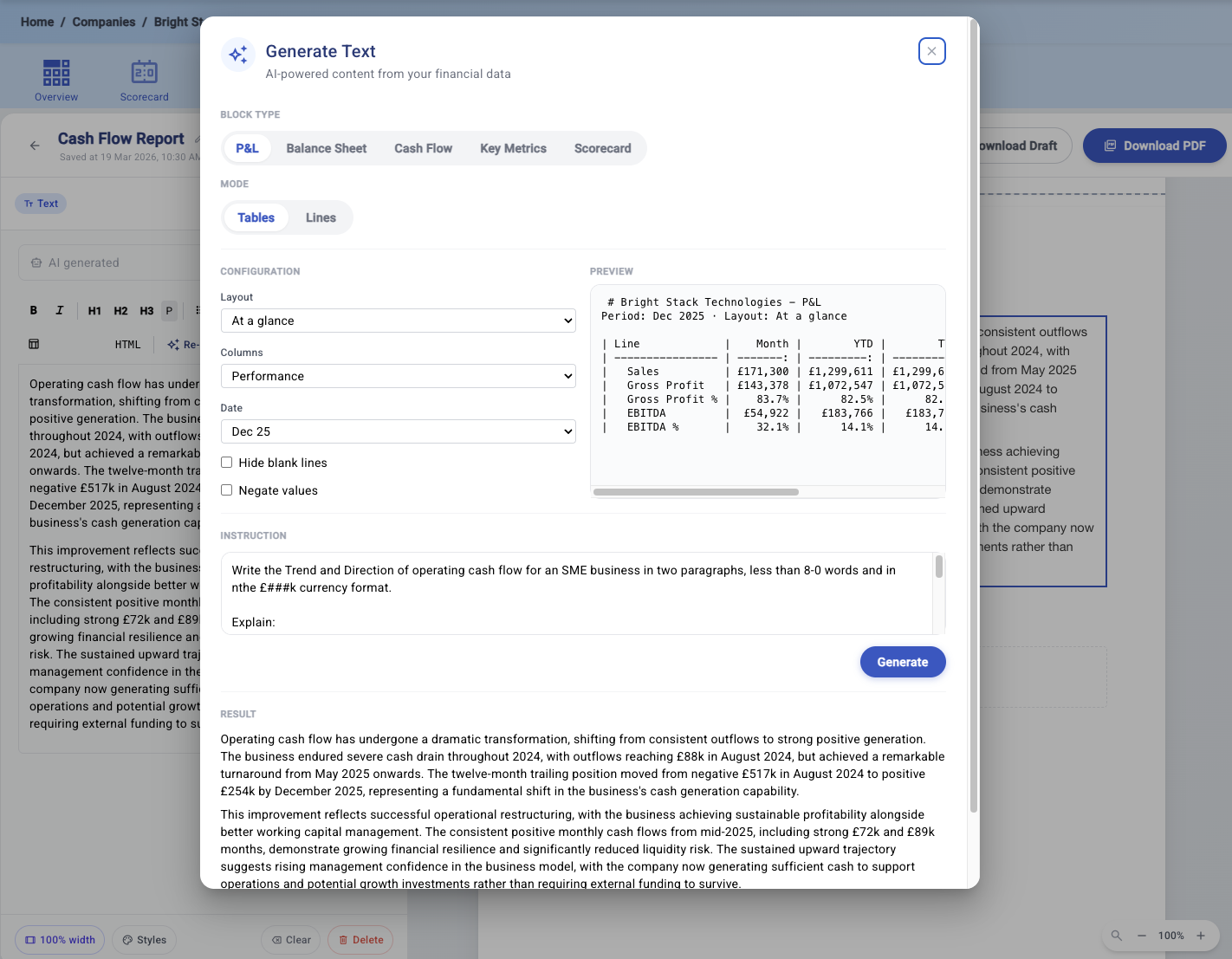Viewport: 1232px width, 959px height.
Task: Switch mode to Tables
Action: [256, 217]
